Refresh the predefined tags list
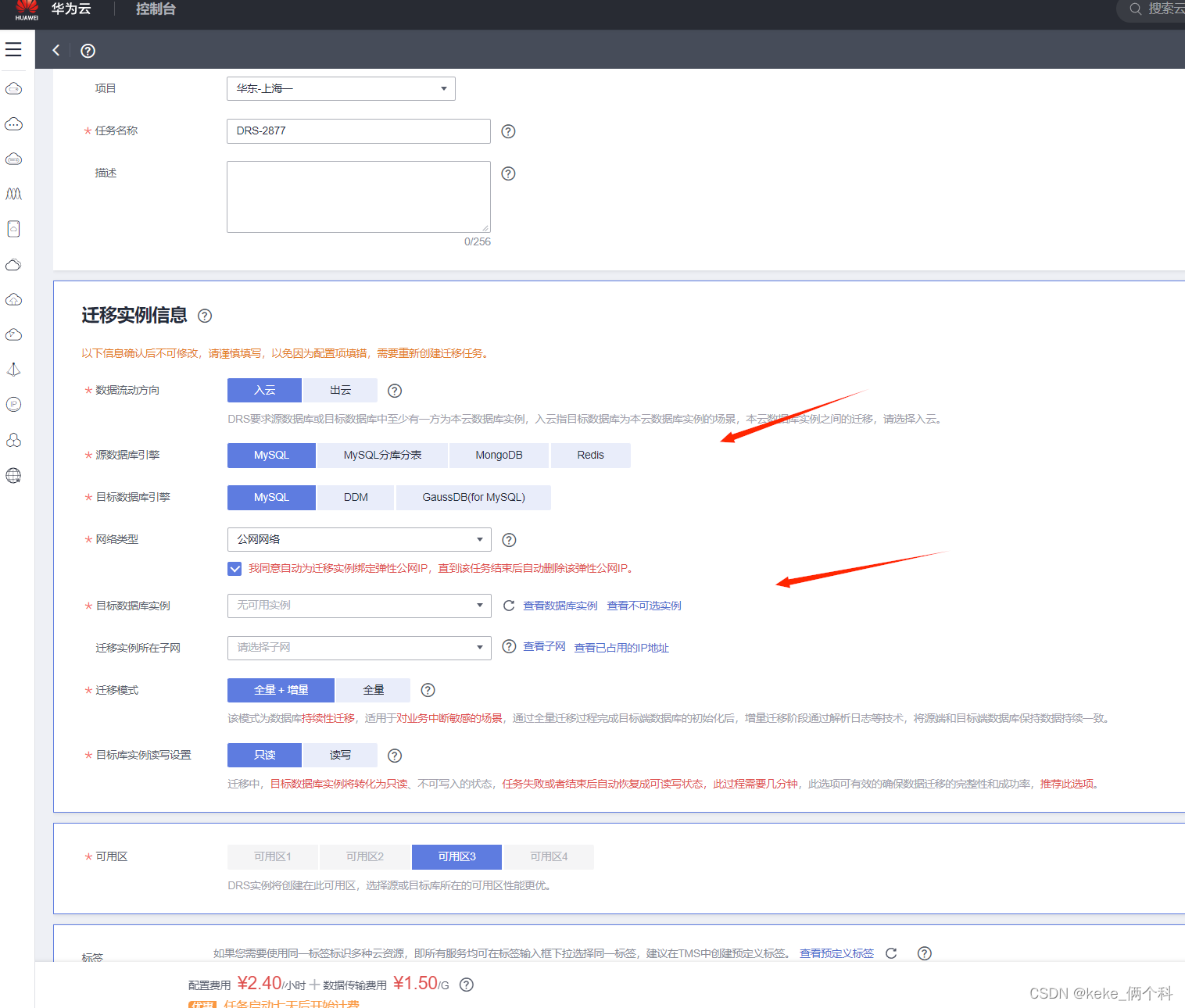This screenshot has width=1185, height=1008. pyautogui.click(x=891, y=953)
